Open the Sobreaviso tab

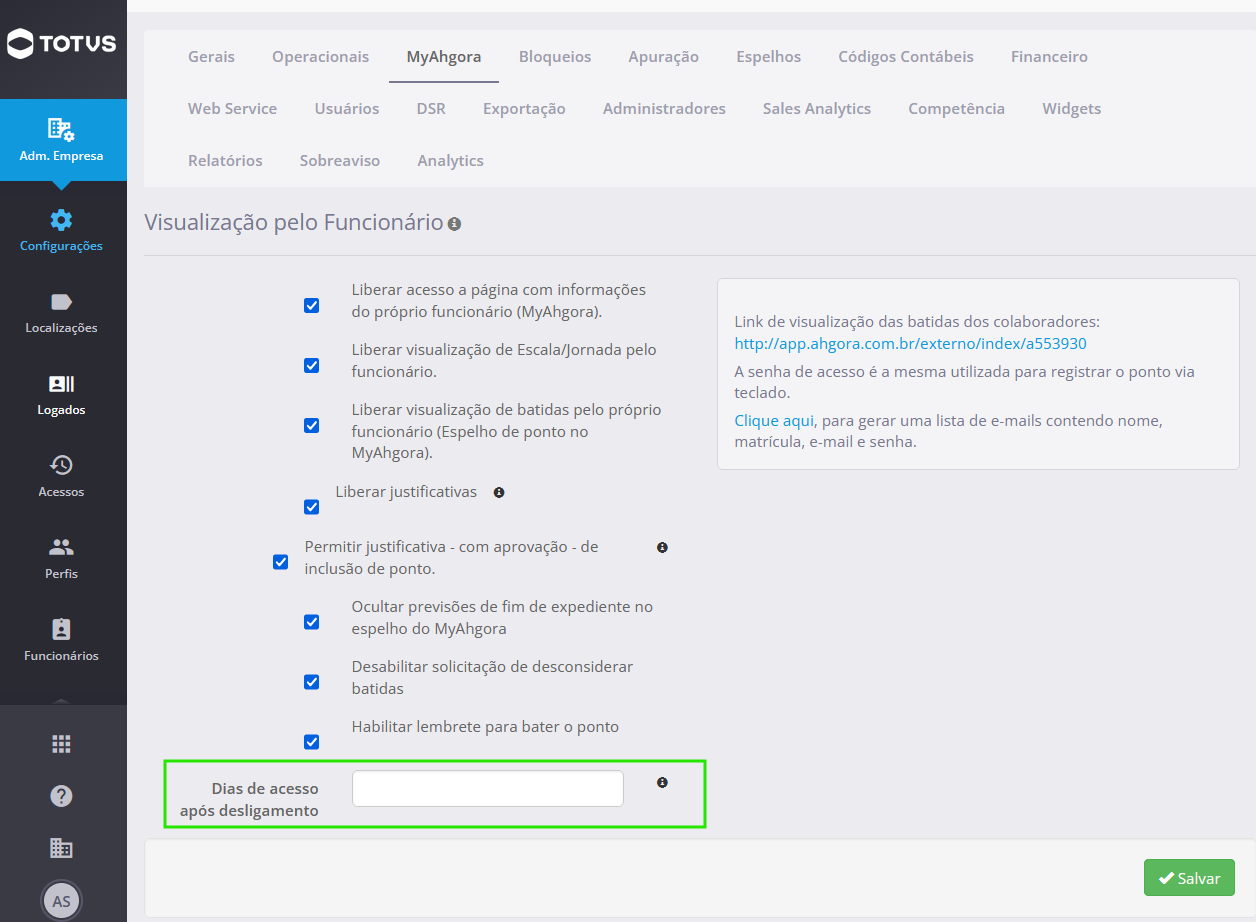point(340,161)
